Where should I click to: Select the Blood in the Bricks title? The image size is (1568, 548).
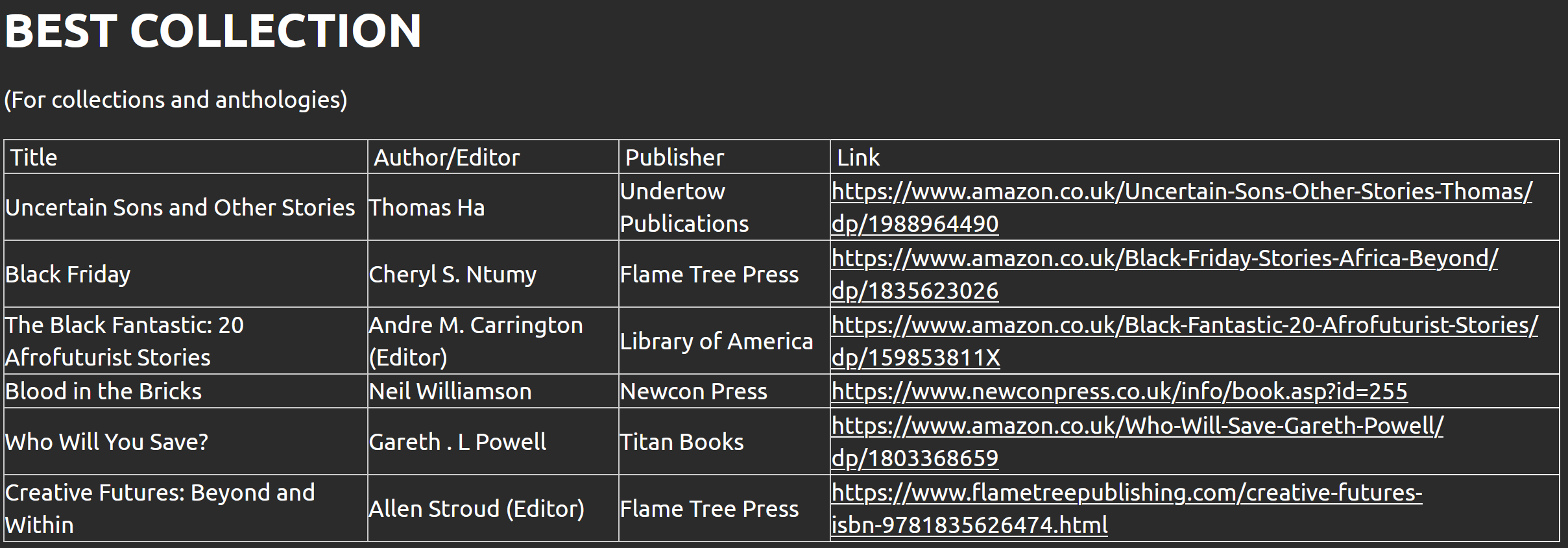click(104, 392)
